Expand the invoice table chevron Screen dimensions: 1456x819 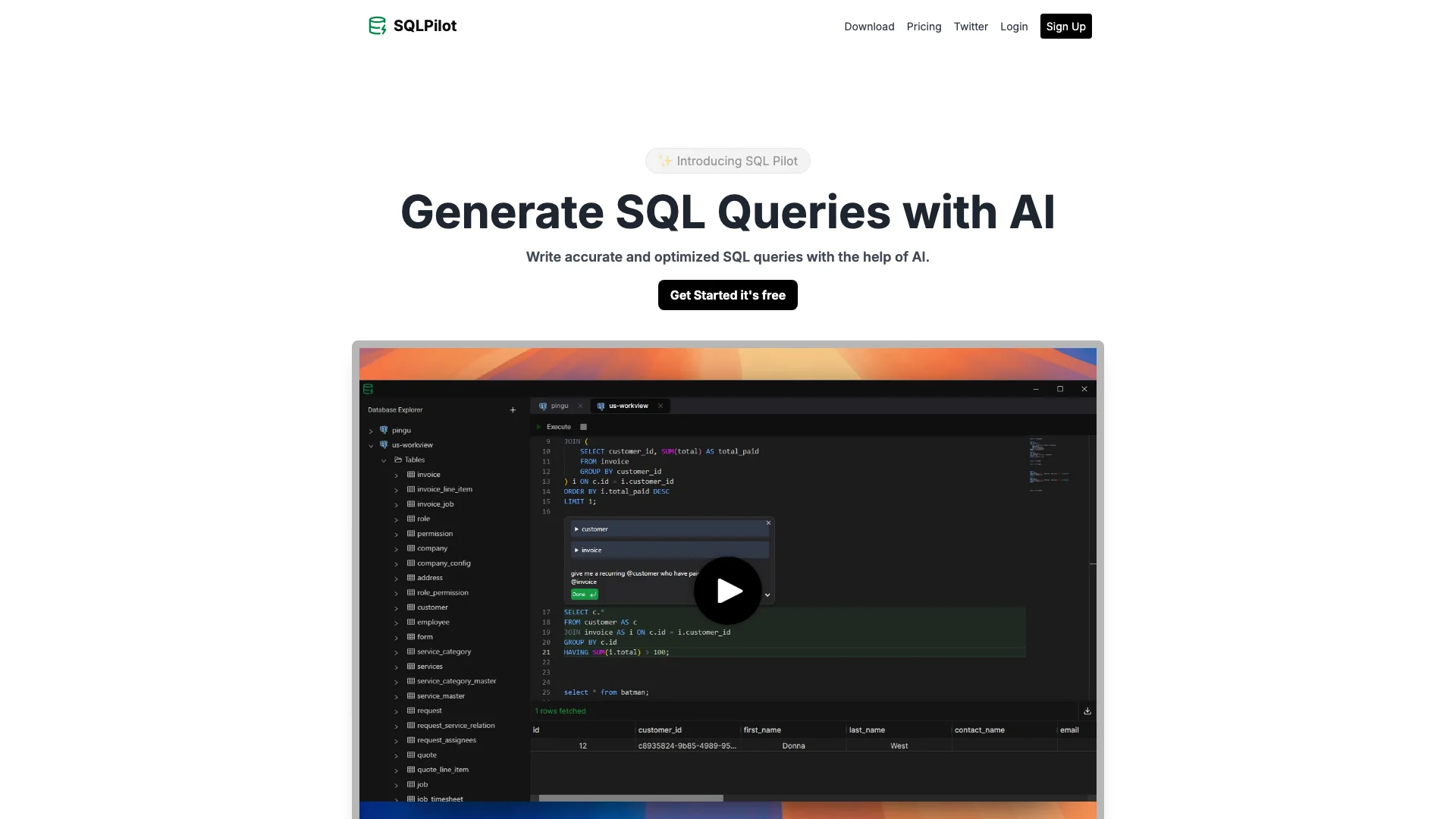tap(396, 475)
